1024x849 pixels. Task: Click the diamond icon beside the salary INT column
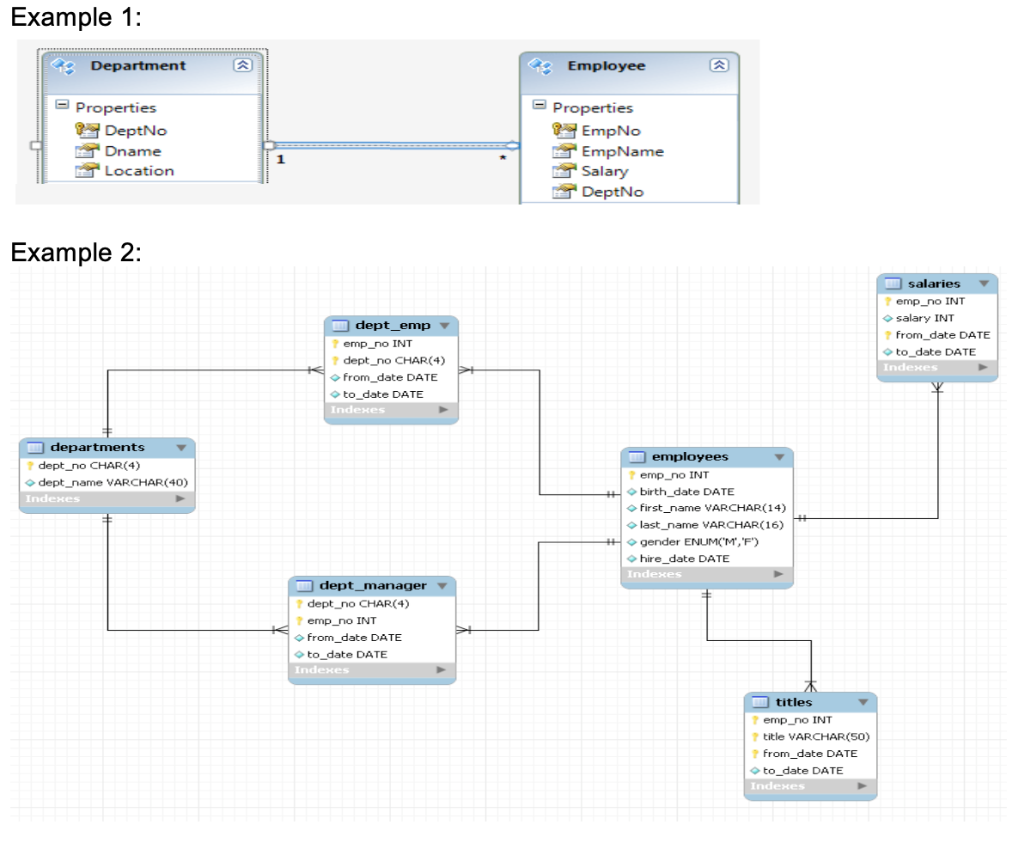pos(886,317)
